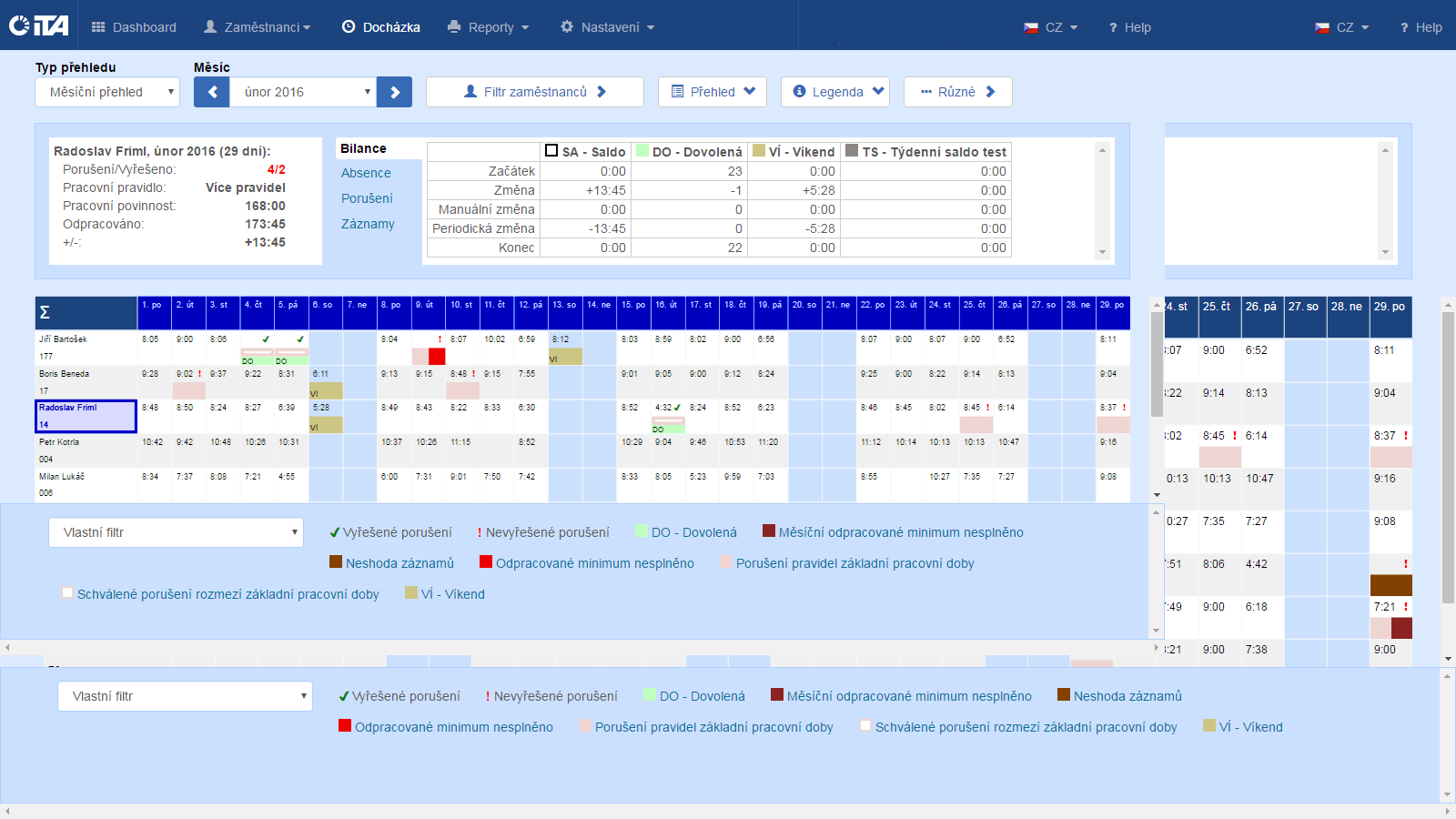Toggle TS - Týdenní saldo test checkbox

[x=852, y=151]
